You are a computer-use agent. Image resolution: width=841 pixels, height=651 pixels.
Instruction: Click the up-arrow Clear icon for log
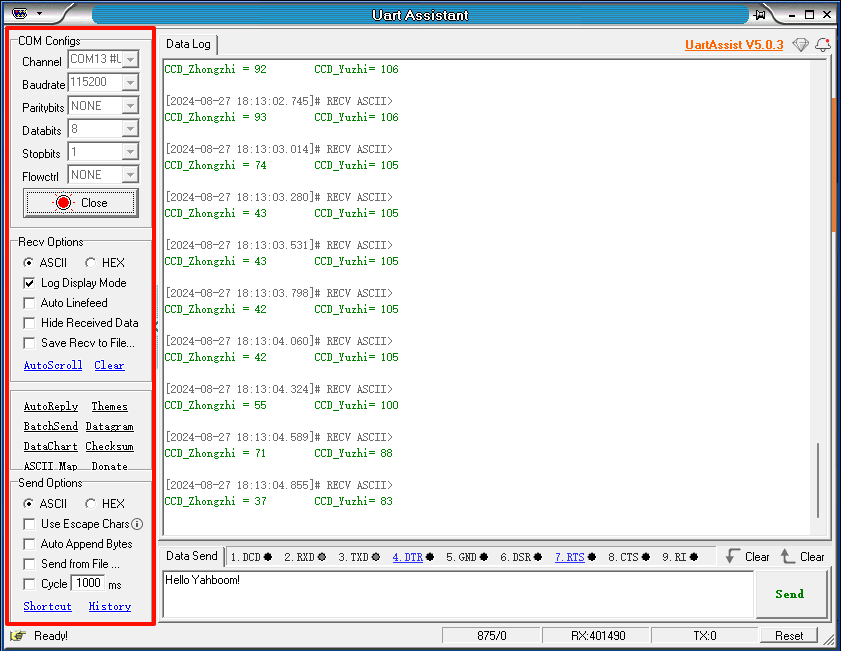pos(787,556)
